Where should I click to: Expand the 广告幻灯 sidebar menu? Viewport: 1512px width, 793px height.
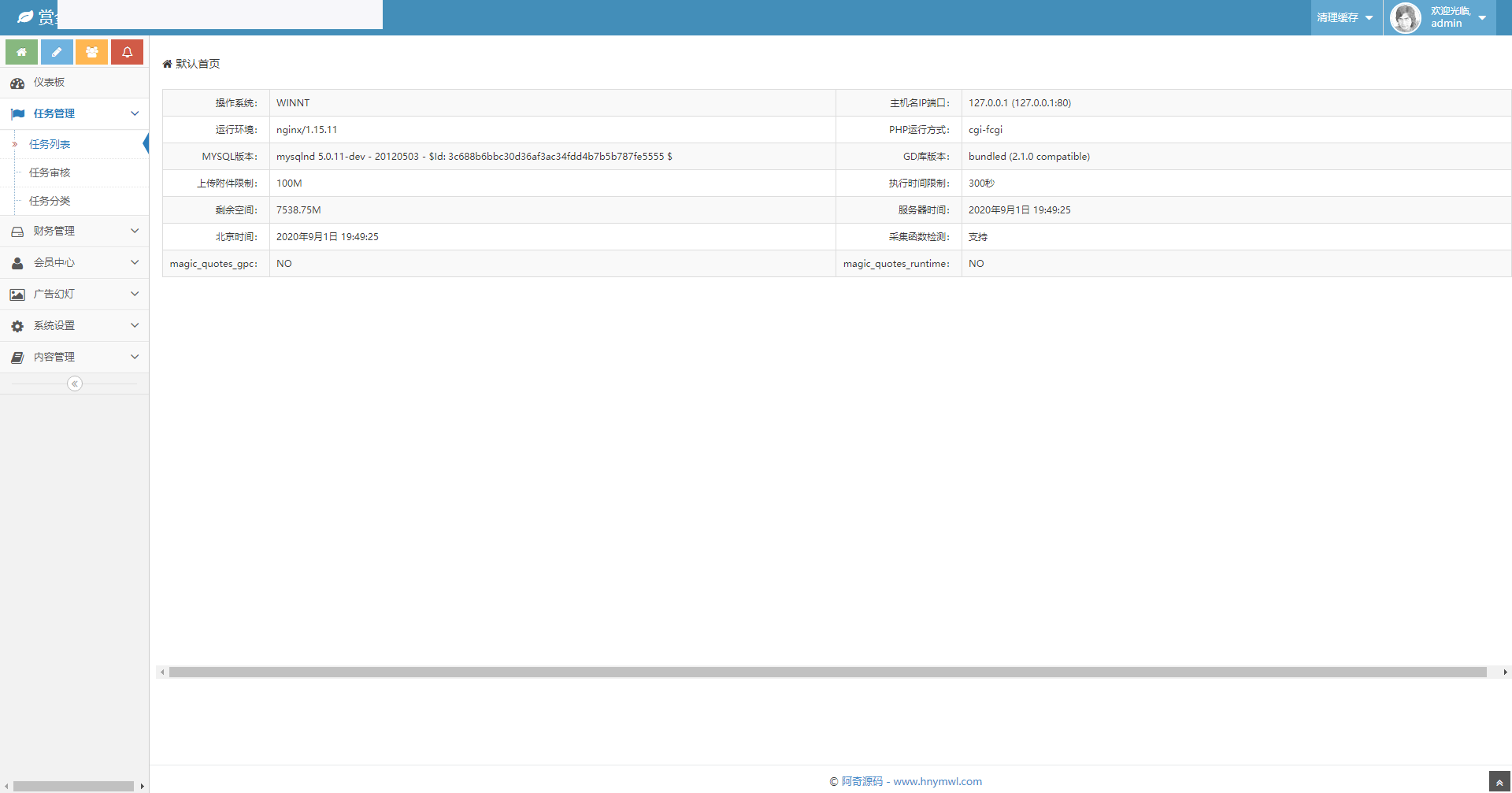74,294
